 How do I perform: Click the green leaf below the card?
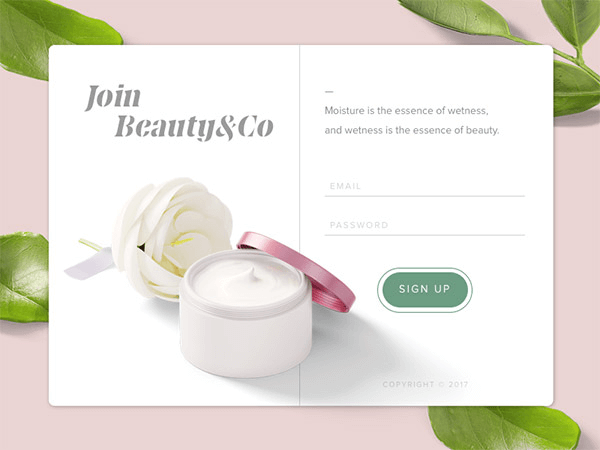[x=503, y=428]
